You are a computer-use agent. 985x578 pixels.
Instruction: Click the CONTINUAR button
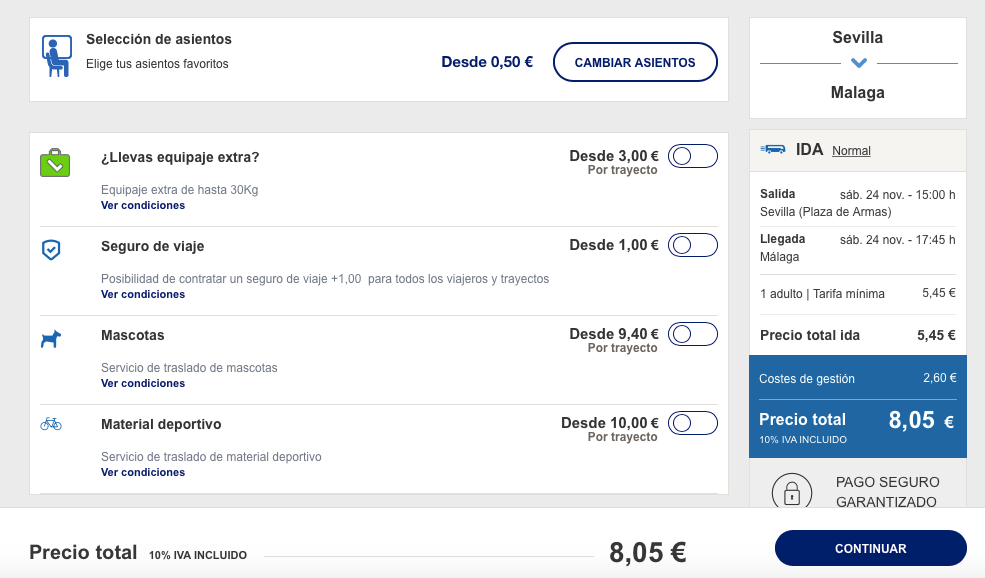point(871,548)
